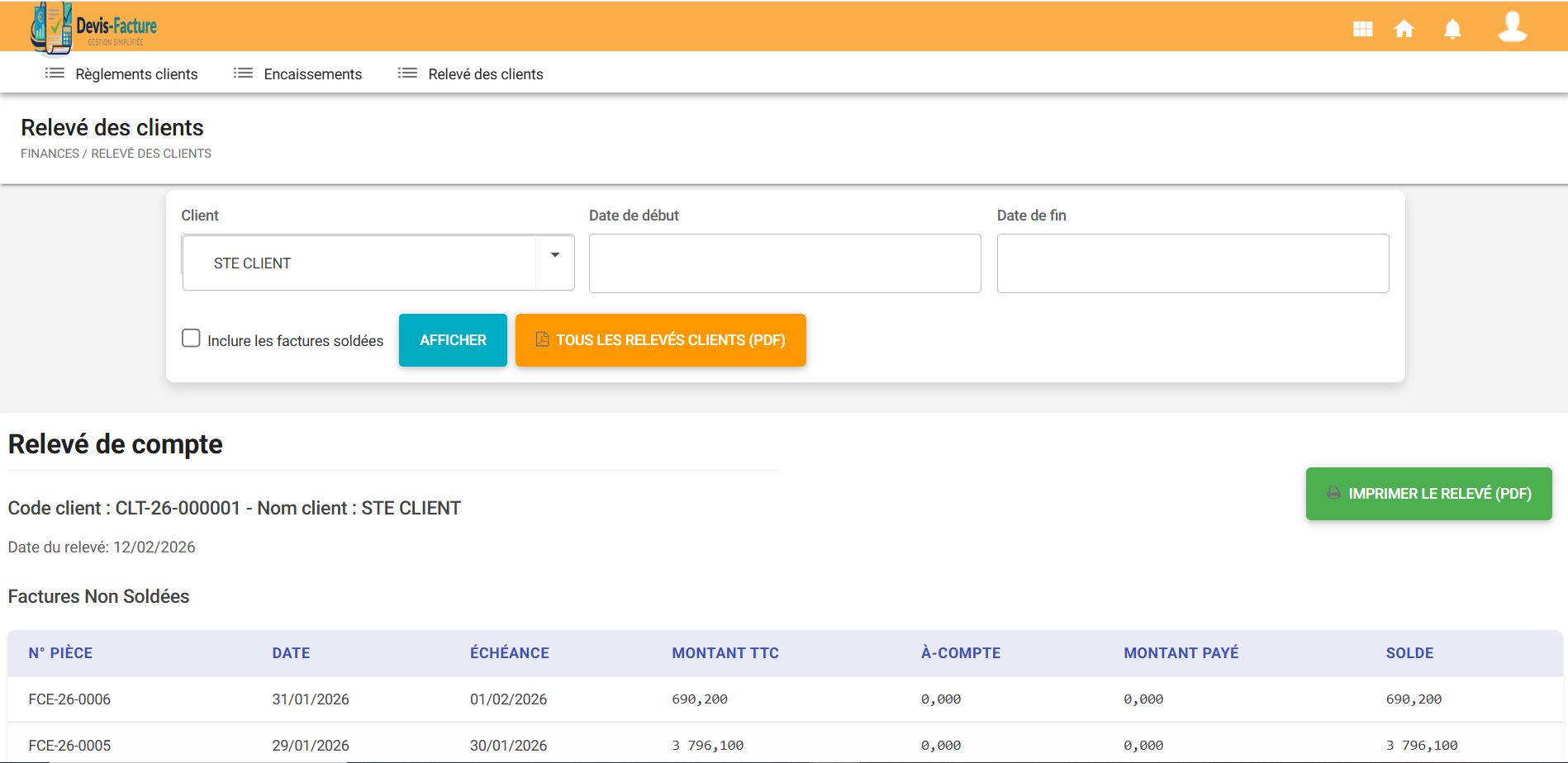Download Tous les relevés clients PDF
This screenshot has height=763, width=1568.
[660, 340]
